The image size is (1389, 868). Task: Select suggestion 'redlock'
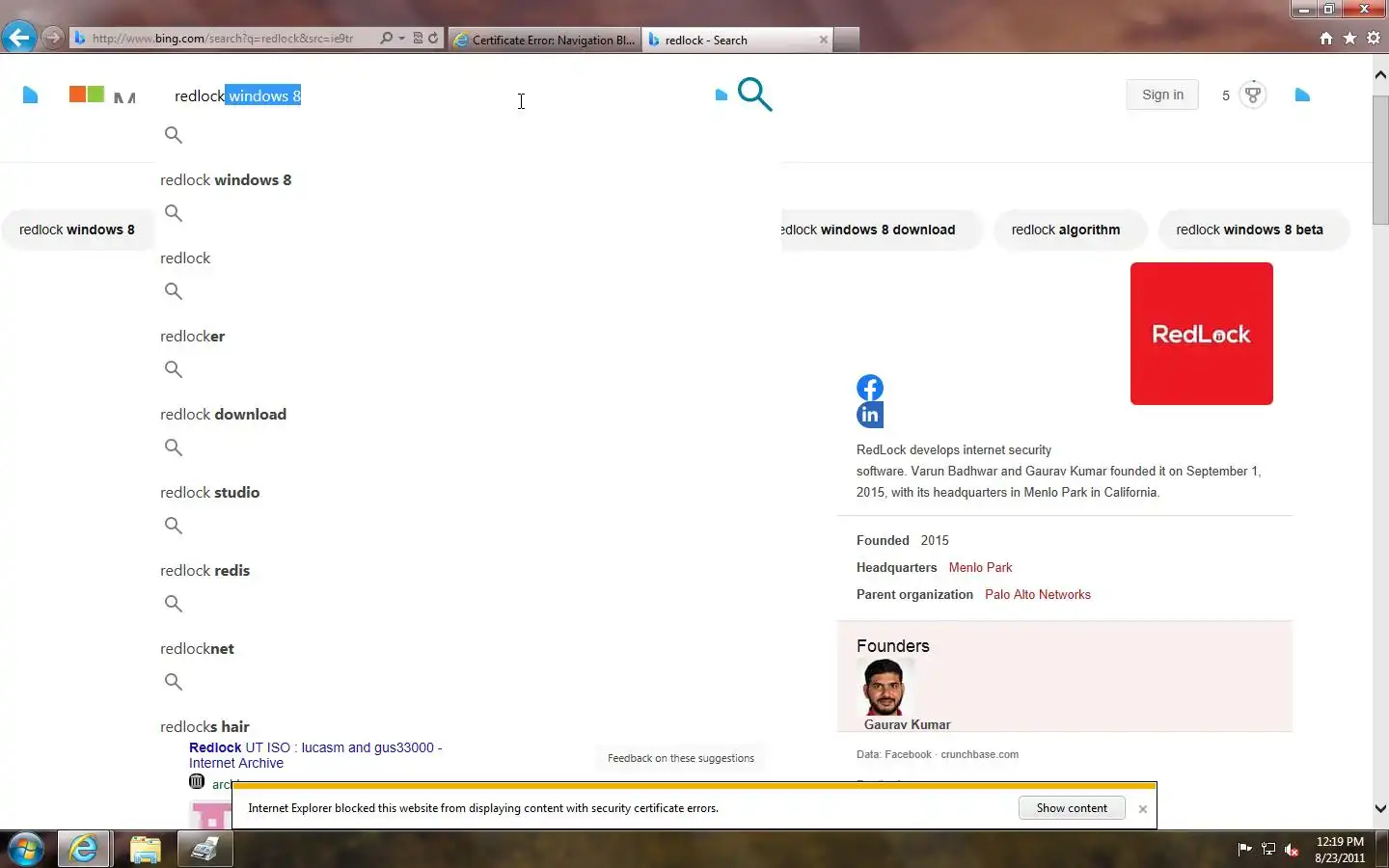point(185,258)
